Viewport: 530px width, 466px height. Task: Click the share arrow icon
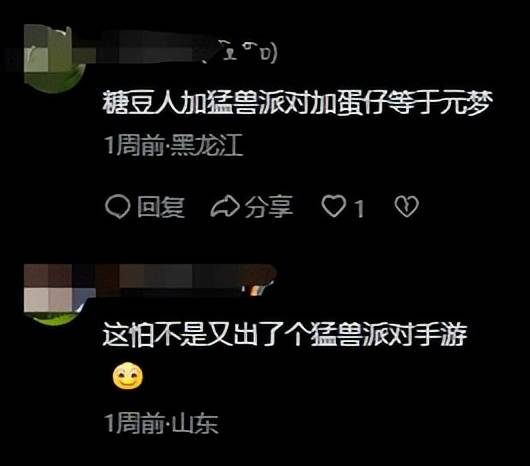click(x=225, y=205)
